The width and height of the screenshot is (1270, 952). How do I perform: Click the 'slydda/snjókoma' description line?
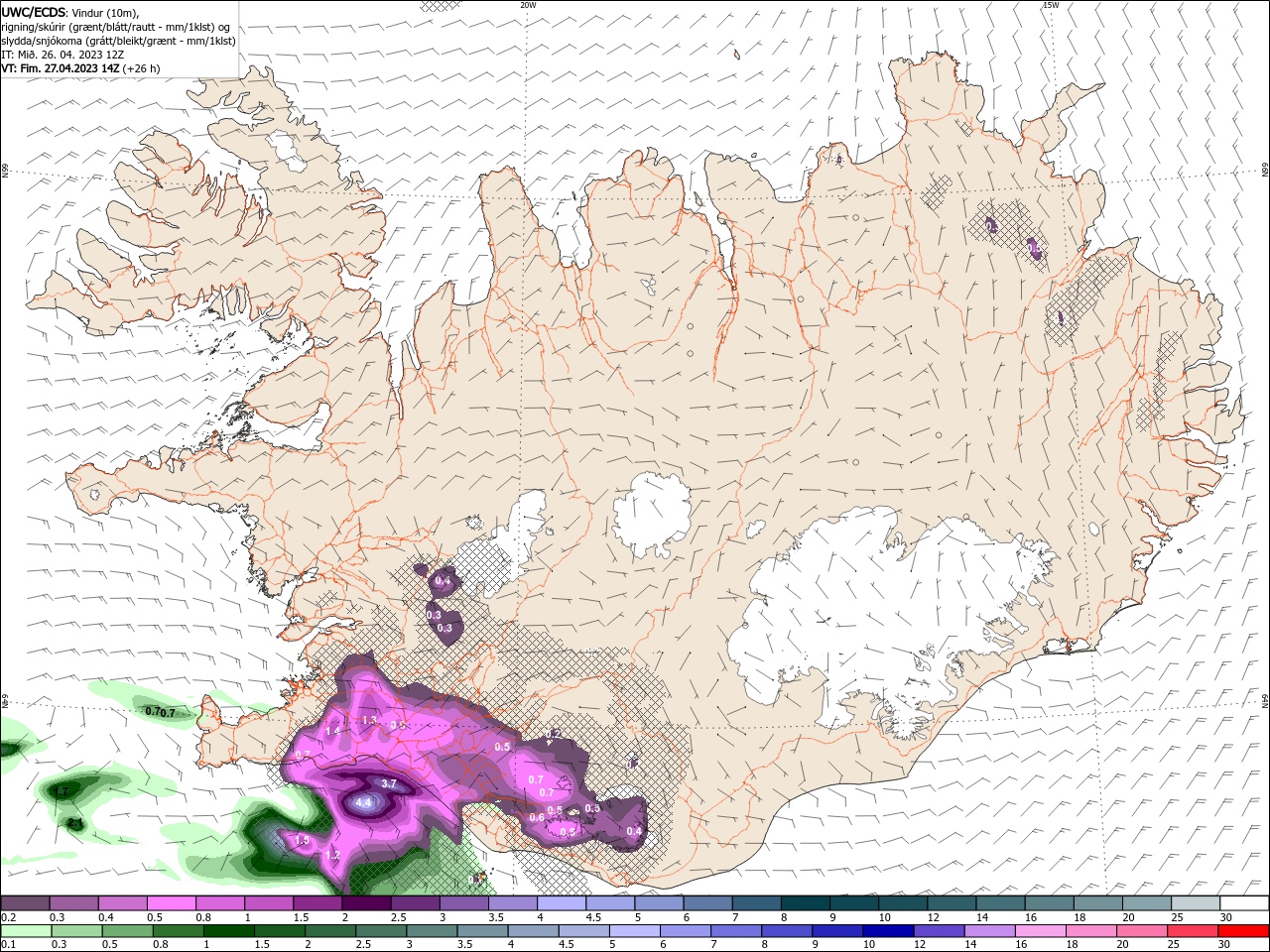(118, 41)
